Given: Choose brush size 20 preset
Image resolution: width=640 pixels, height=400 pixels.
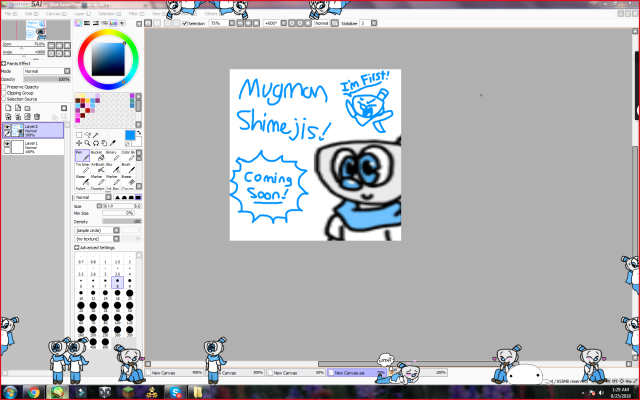Looking at the screenshot, I should [130, 295].
